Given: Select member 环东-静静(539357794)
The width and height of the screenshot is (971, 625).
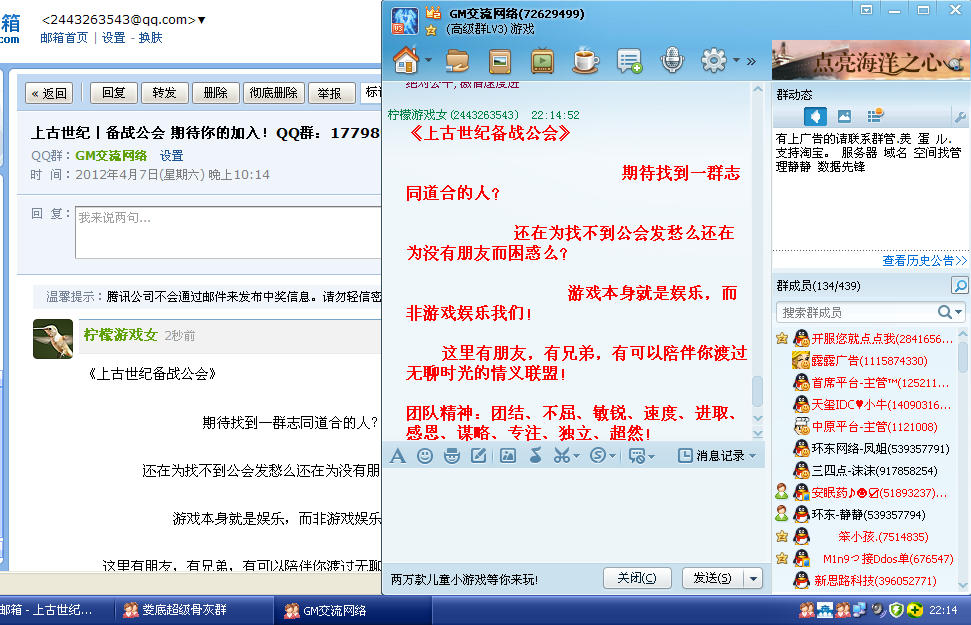Looking at the screenshot, I should pyautogui.click(x=859, y=515).
